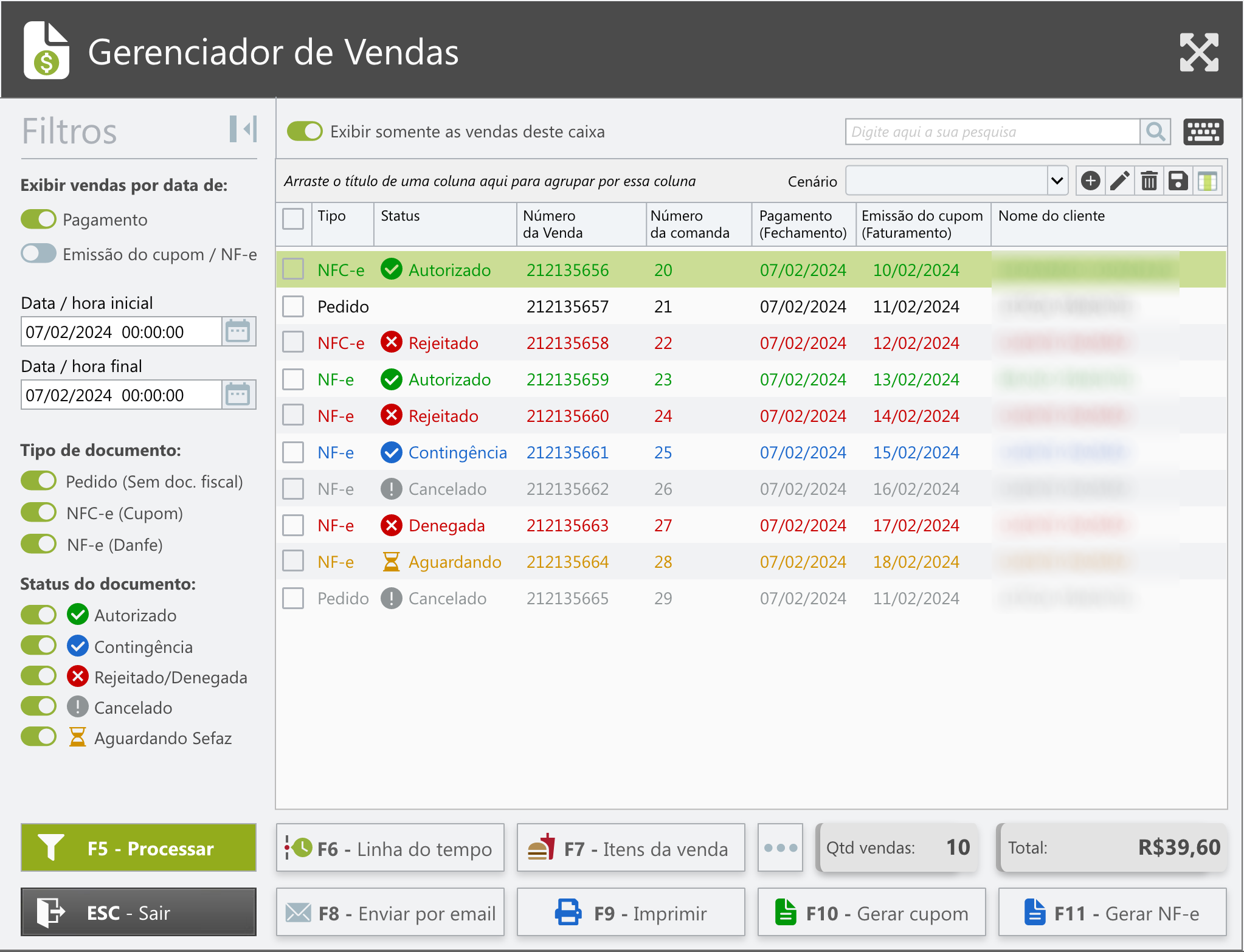Toggle Cancelado status filter

38,706
